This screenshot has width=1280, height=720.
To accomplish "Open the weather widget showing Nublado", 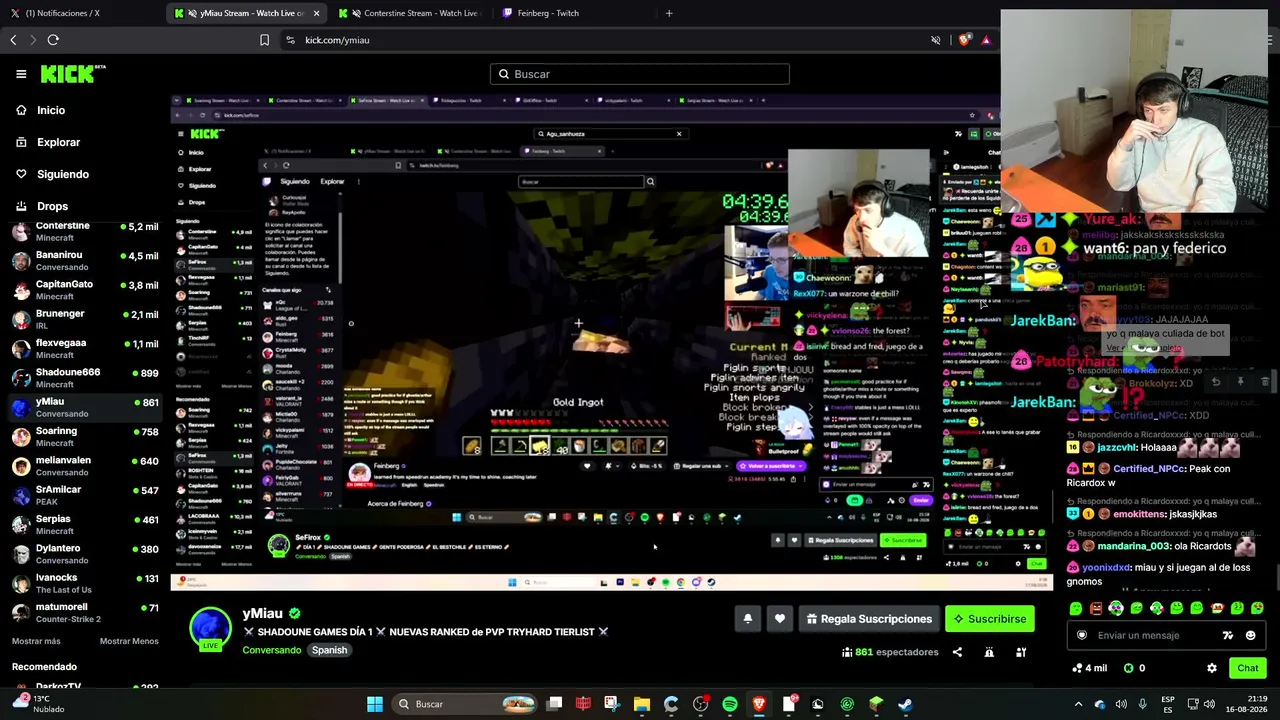I will click(x=36, y=704).
